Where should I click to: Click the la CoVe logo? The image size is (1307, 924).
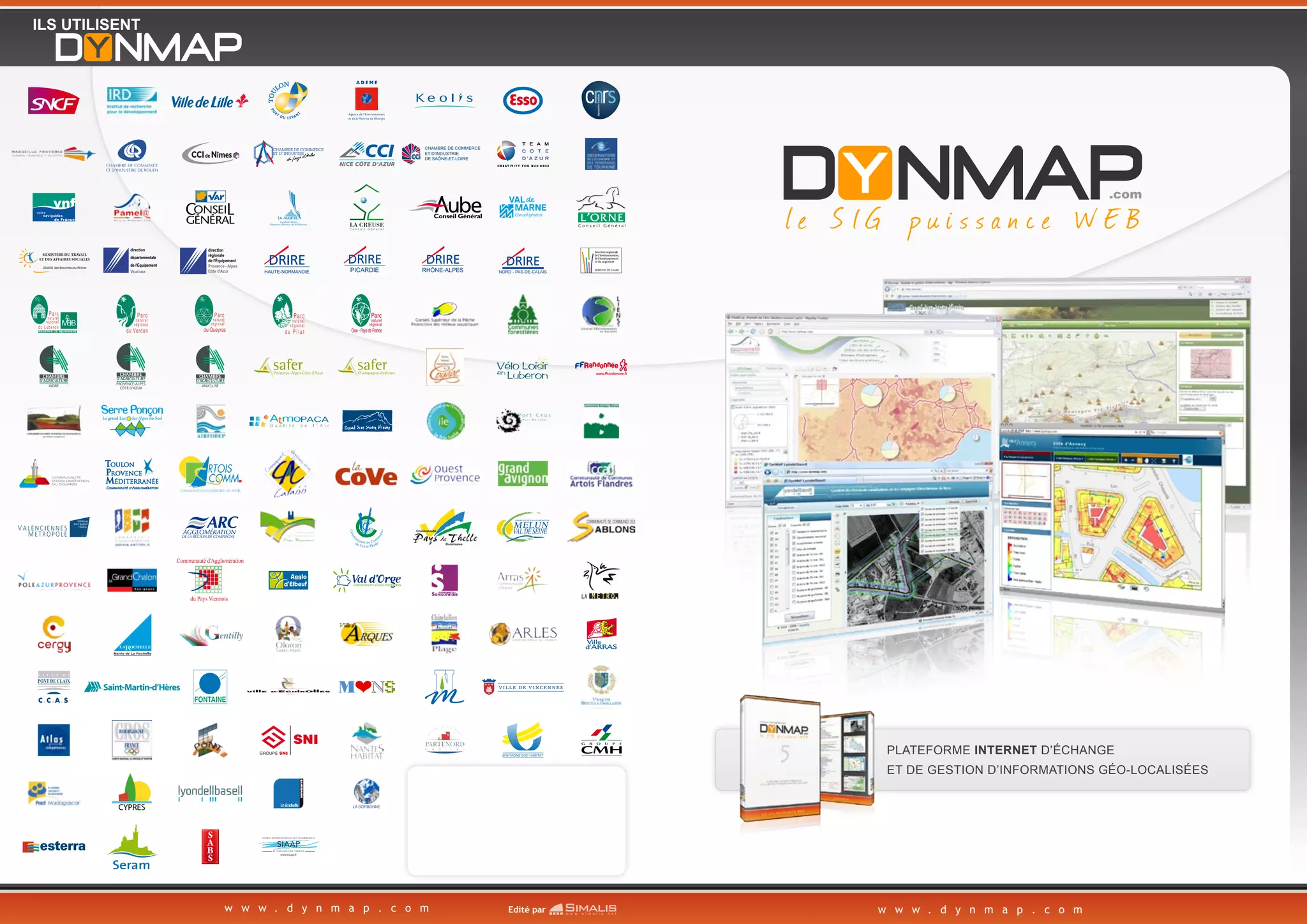pos(366,475)
